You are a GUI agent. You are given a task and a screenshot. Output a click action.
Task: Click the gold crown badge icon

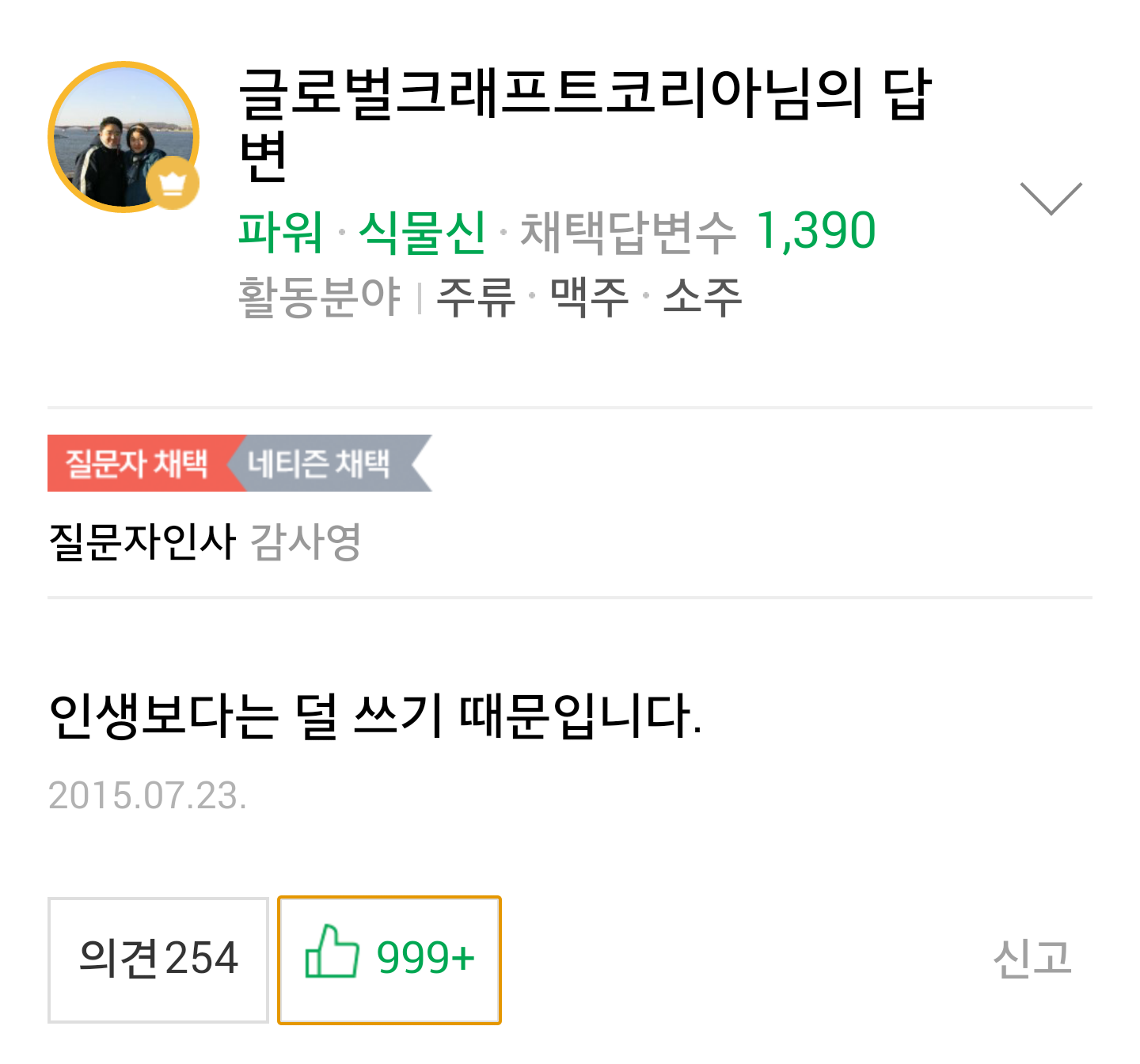point(173,183)
